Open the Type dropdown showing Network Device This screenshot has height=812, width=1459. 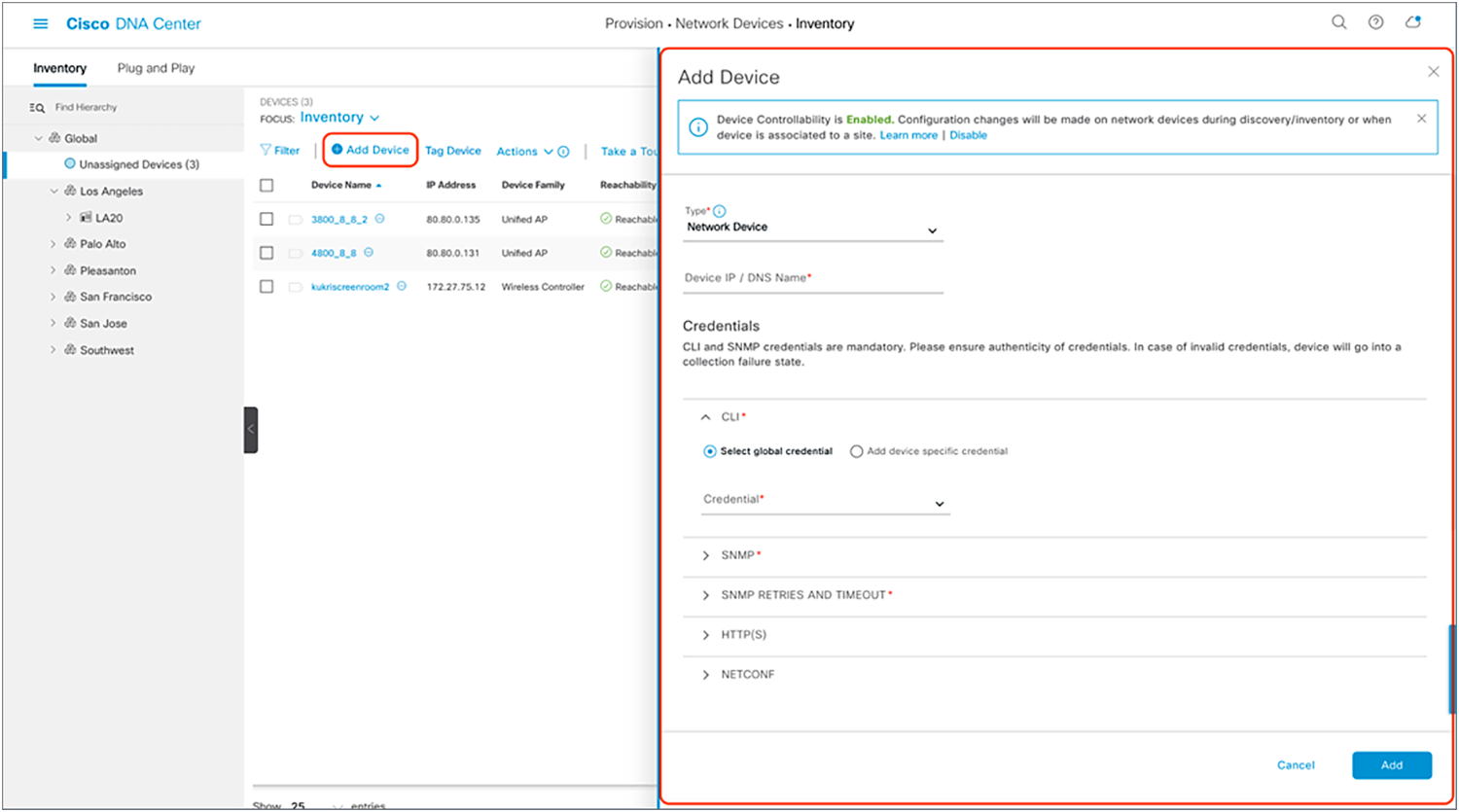[813, 228]
